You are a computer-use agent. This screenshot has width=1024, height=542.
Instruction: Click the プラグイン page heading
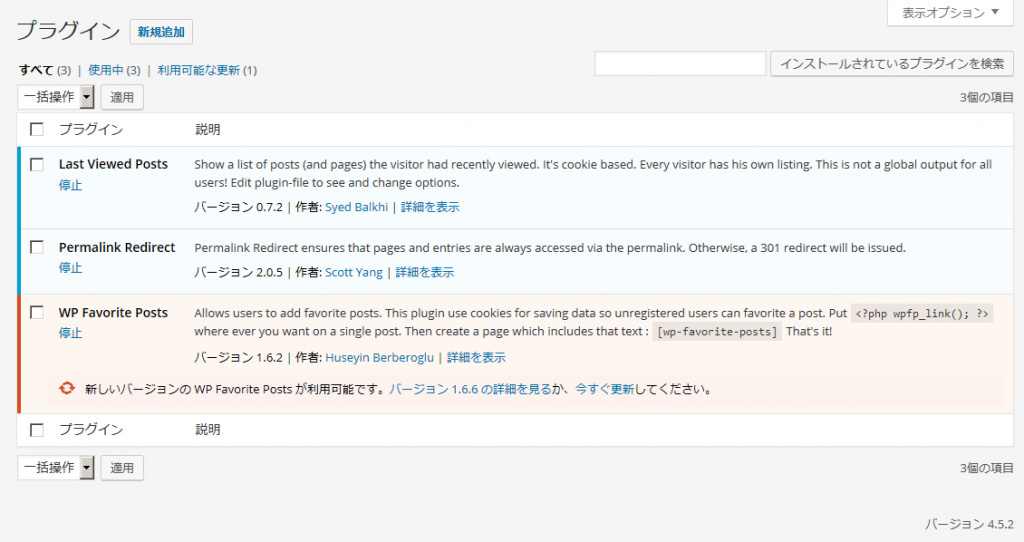point(68,31)
